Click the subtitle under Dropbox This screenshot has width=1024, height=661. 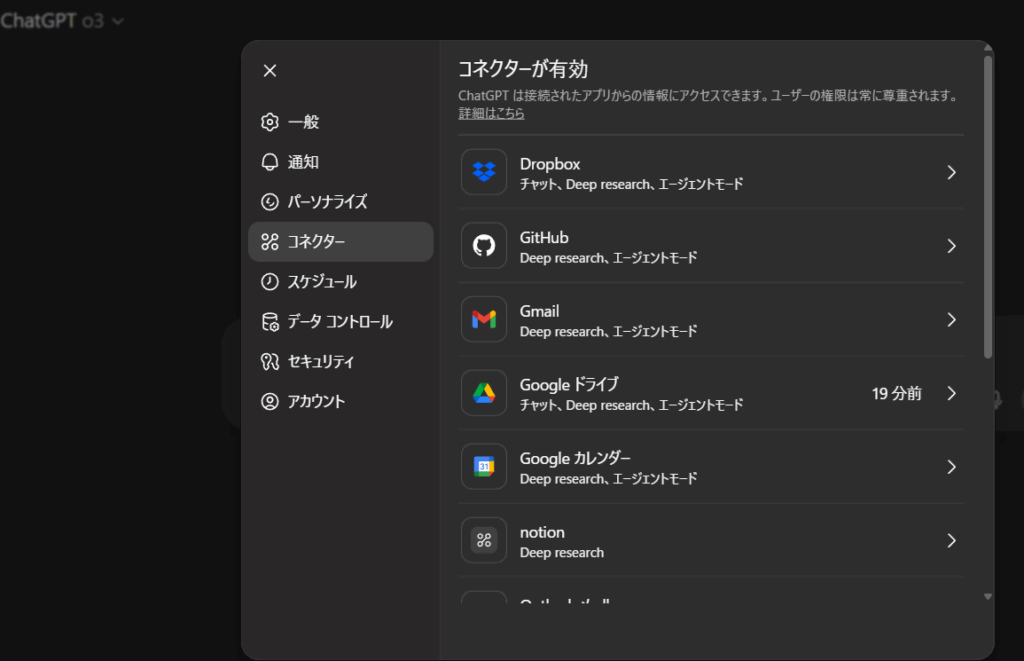632,185
